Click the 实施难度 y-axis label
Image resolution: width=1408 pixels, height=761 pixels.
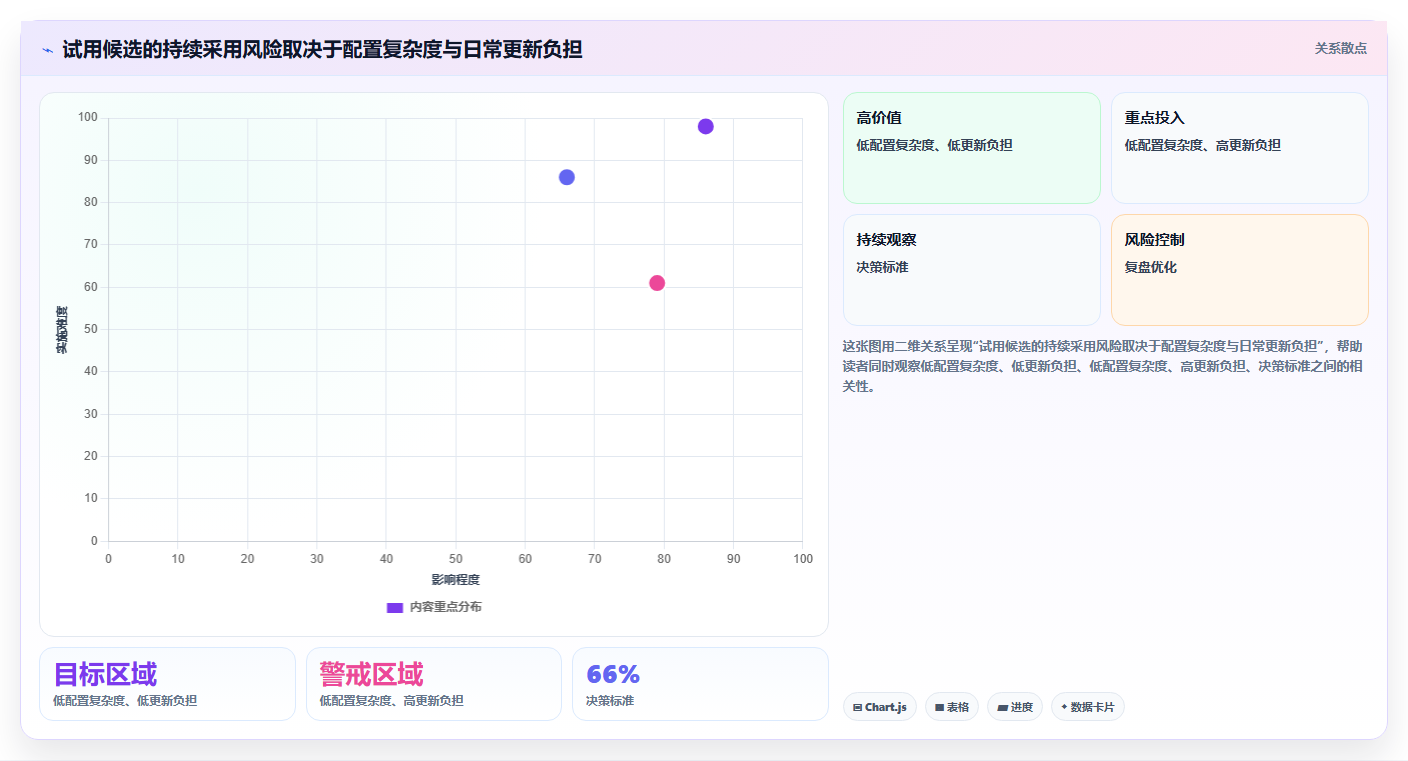tap(62, 330)
